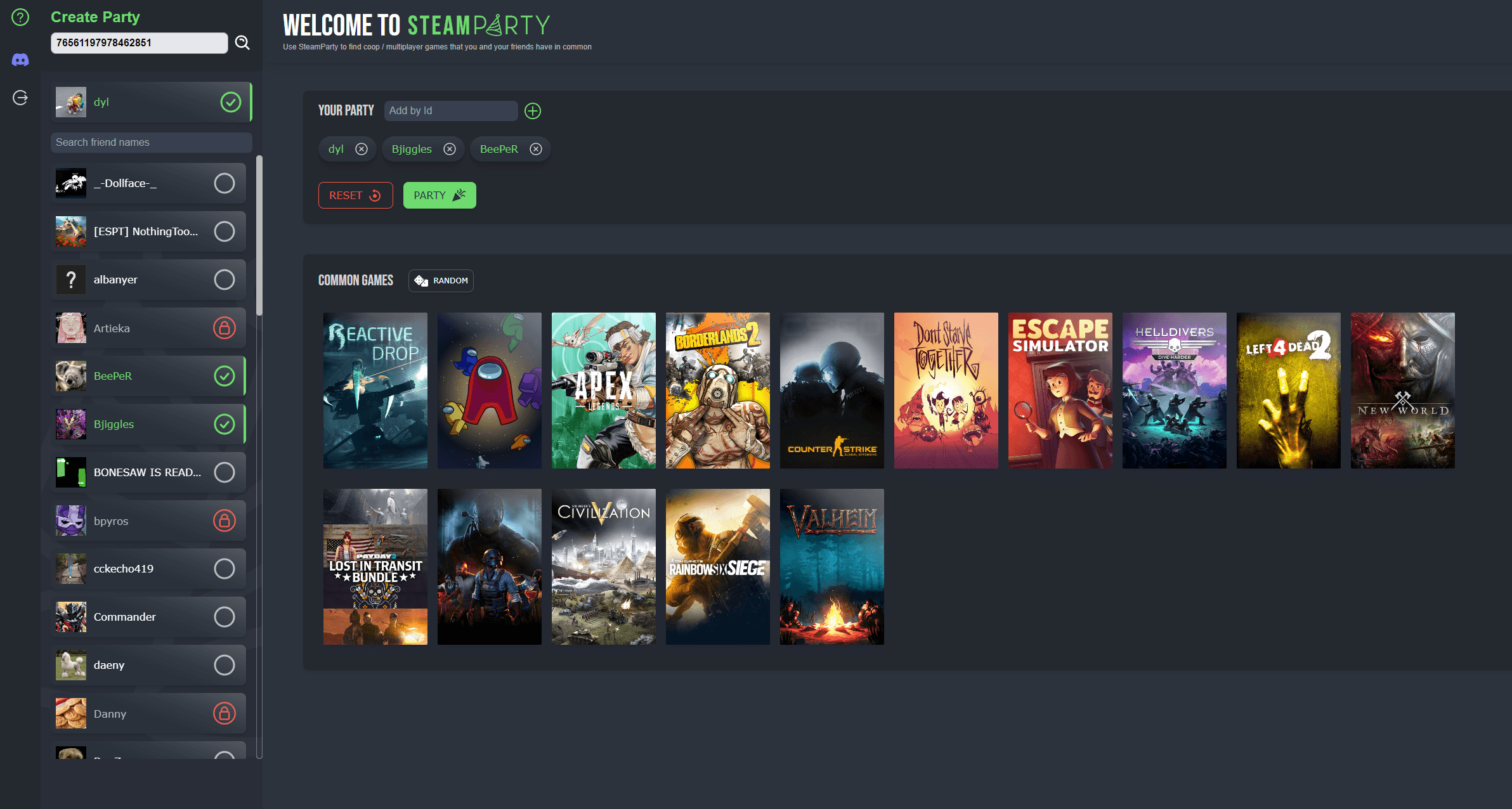Open the Discord sidebar icon

click(20, 59)
